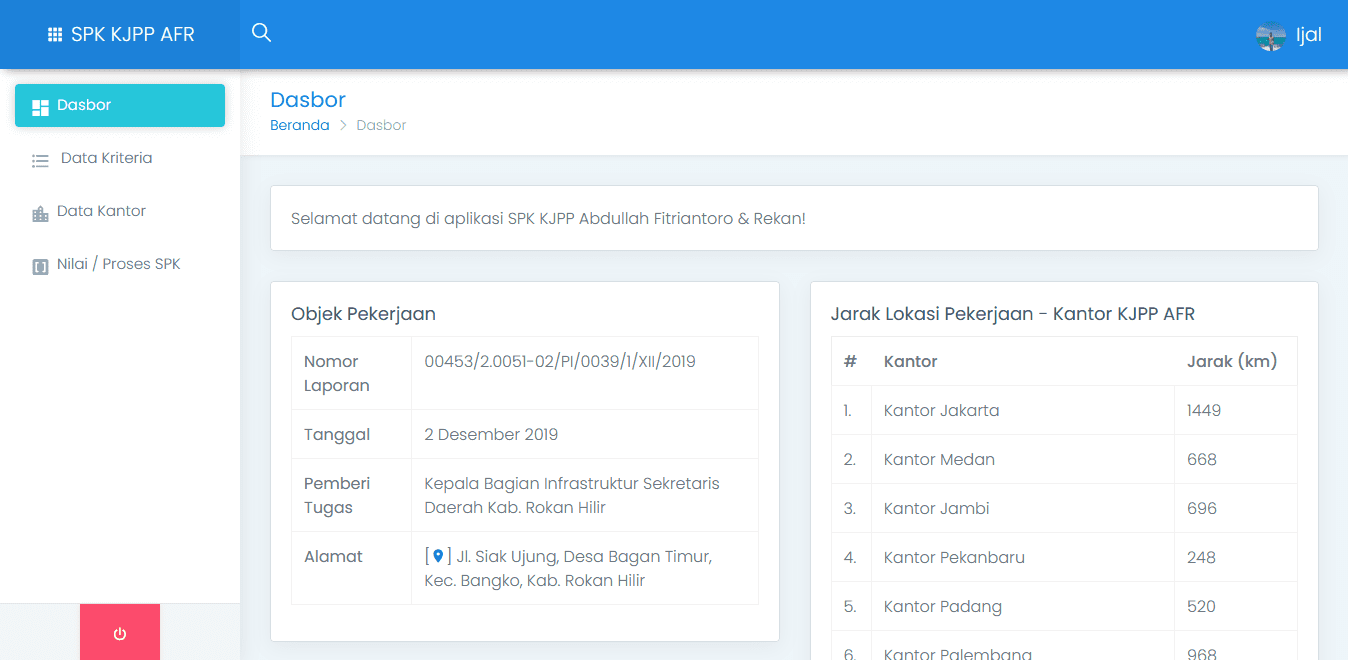Click the Selamat datang welcome message
1348x660 pixels.
[548, 218]
